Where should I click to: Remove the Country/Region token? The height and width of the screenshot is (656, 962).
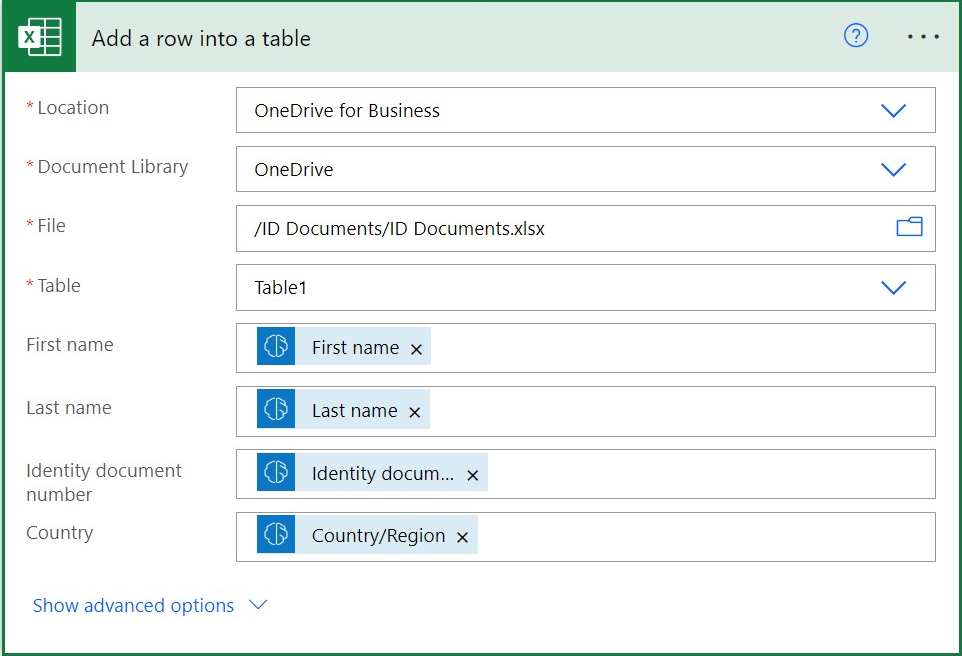pyautogui.click(x=462, y=536)
